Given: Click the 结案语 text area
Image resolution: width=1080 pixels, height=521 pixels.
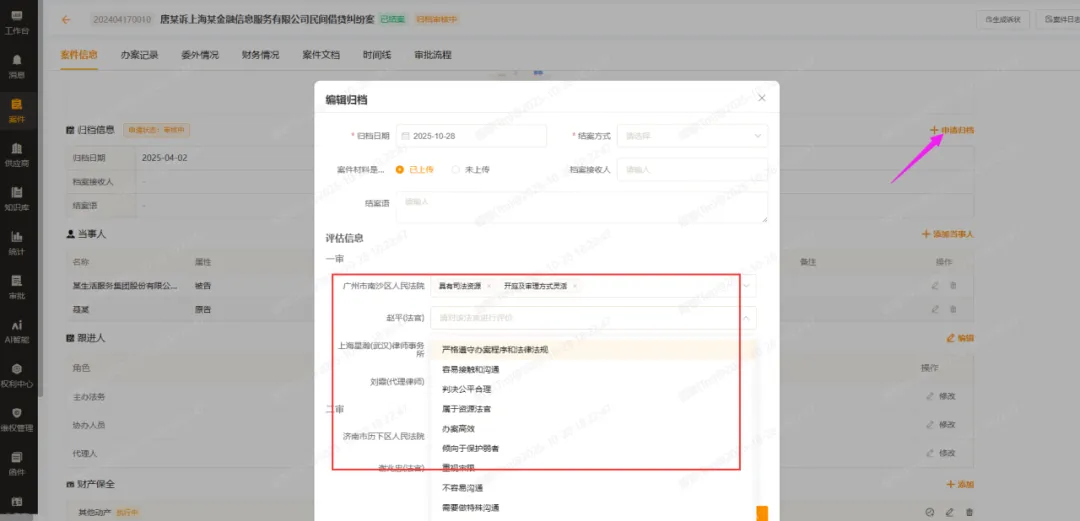Looking at the screenshot, I should [582, 207].
